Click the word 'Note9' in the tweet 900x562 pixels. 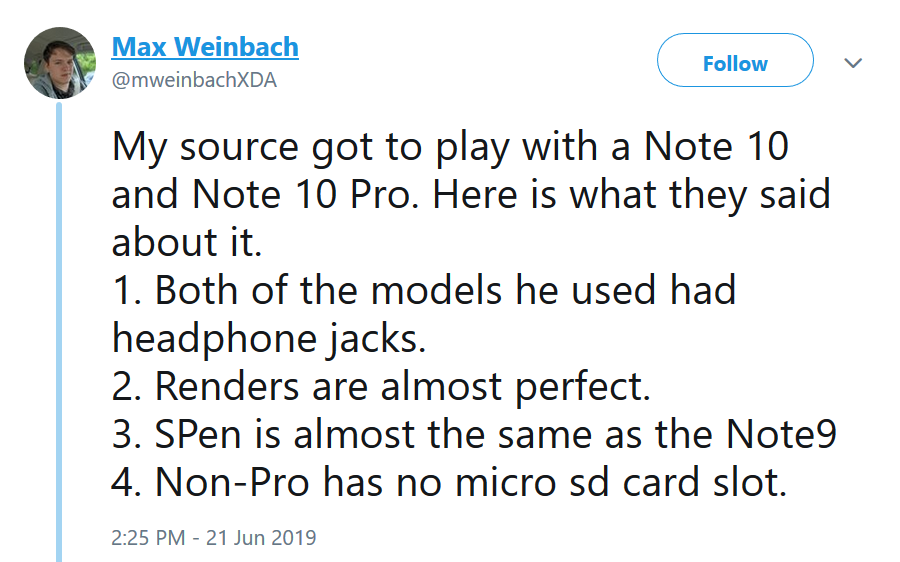[781, 433]
